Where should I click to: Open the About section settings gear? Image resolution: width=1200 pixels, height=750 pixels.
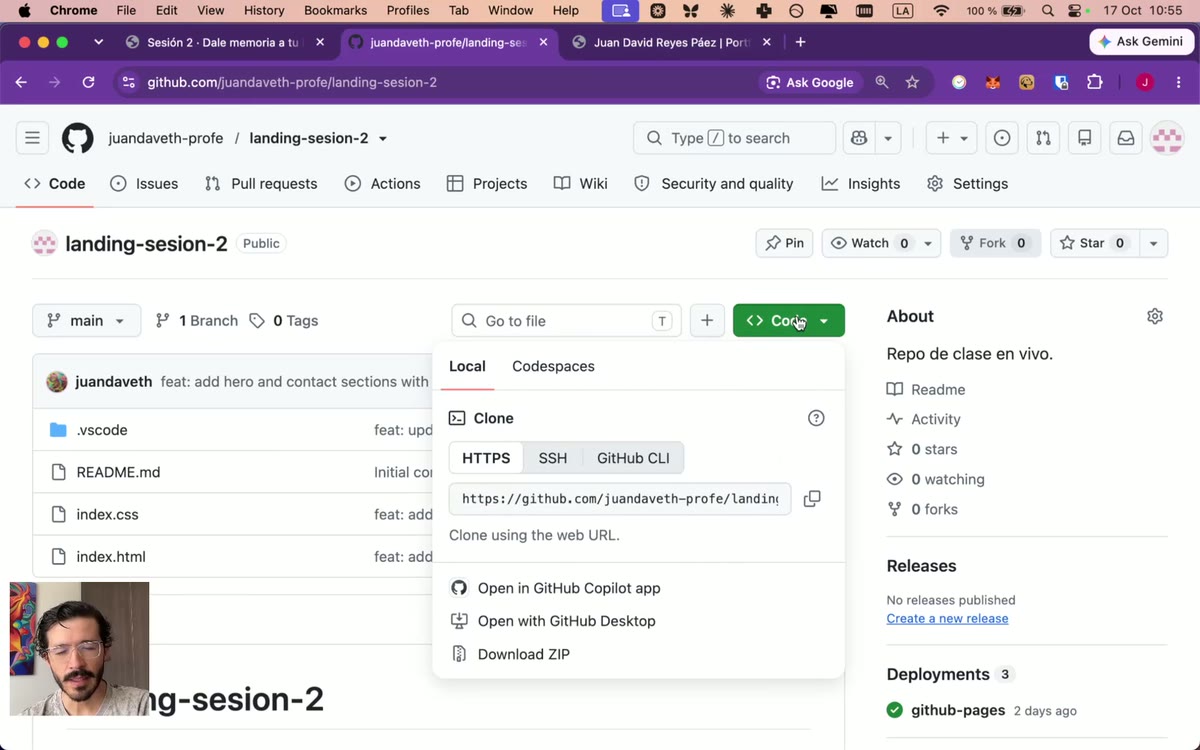[1155, 316]
